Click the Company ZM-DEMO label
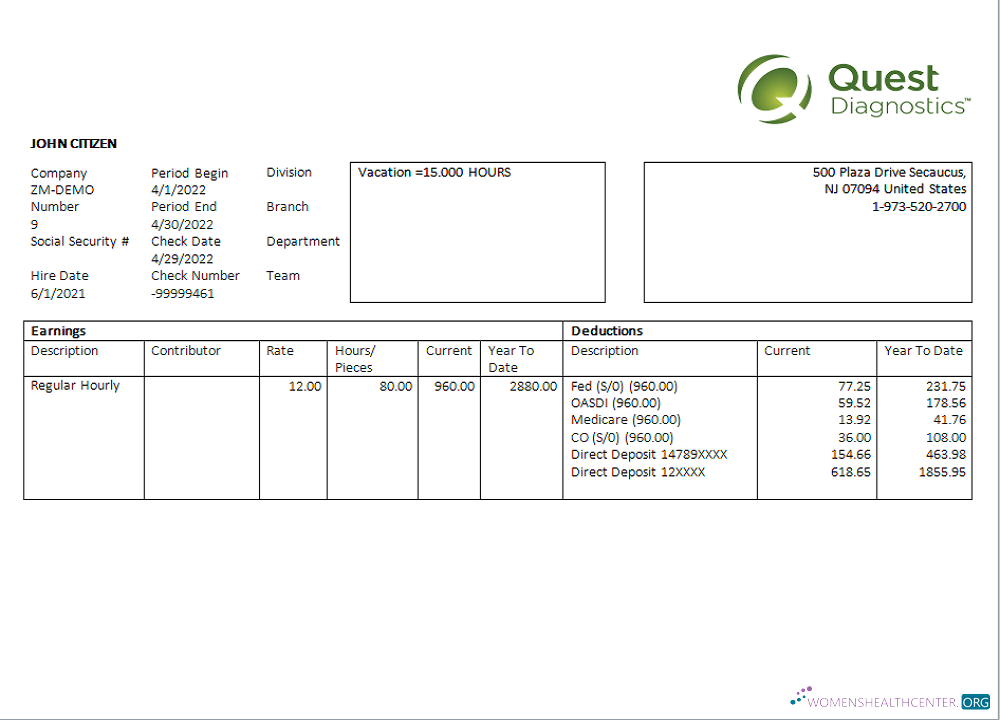The height and width of the screenshot is (720, 1000). point(59,181)
